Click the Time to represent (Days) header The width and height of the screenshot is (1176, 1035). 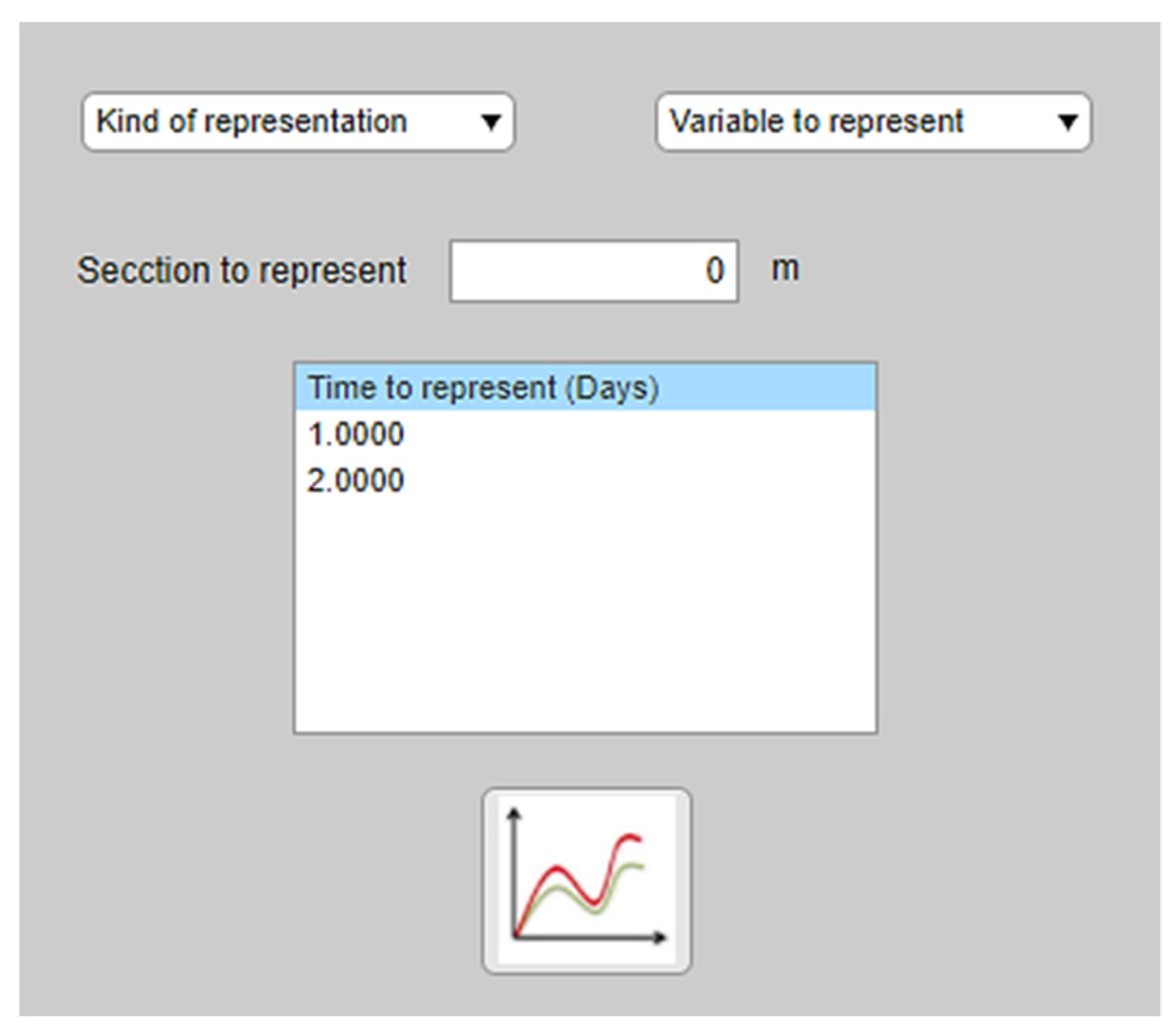pyautogui.click(x=482, y=387)
